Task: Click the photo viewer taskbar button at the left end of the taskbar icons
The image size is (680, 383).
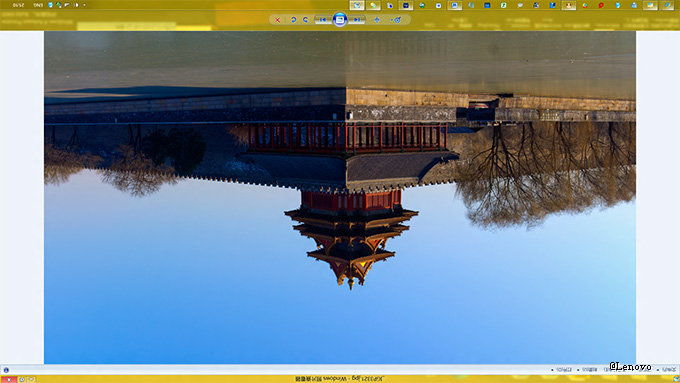Action: [357, 5]
